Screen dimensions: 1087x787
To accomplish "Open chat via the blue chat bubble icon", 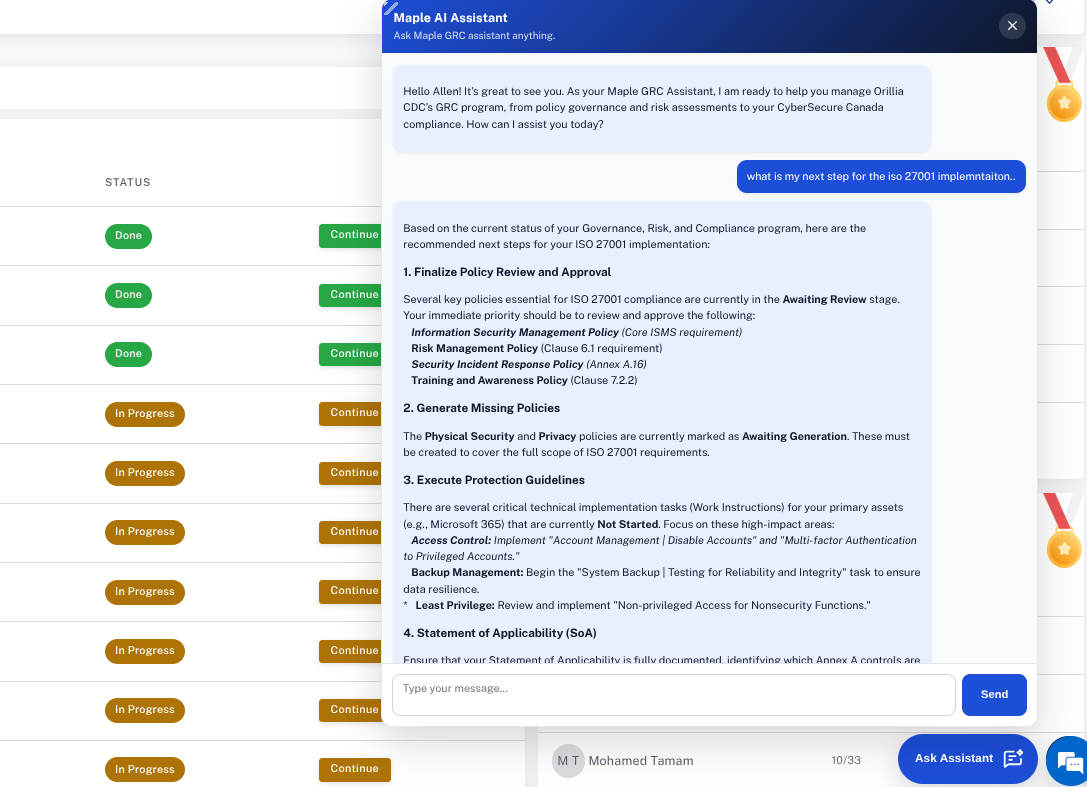I will click(x=1068, y=761).
